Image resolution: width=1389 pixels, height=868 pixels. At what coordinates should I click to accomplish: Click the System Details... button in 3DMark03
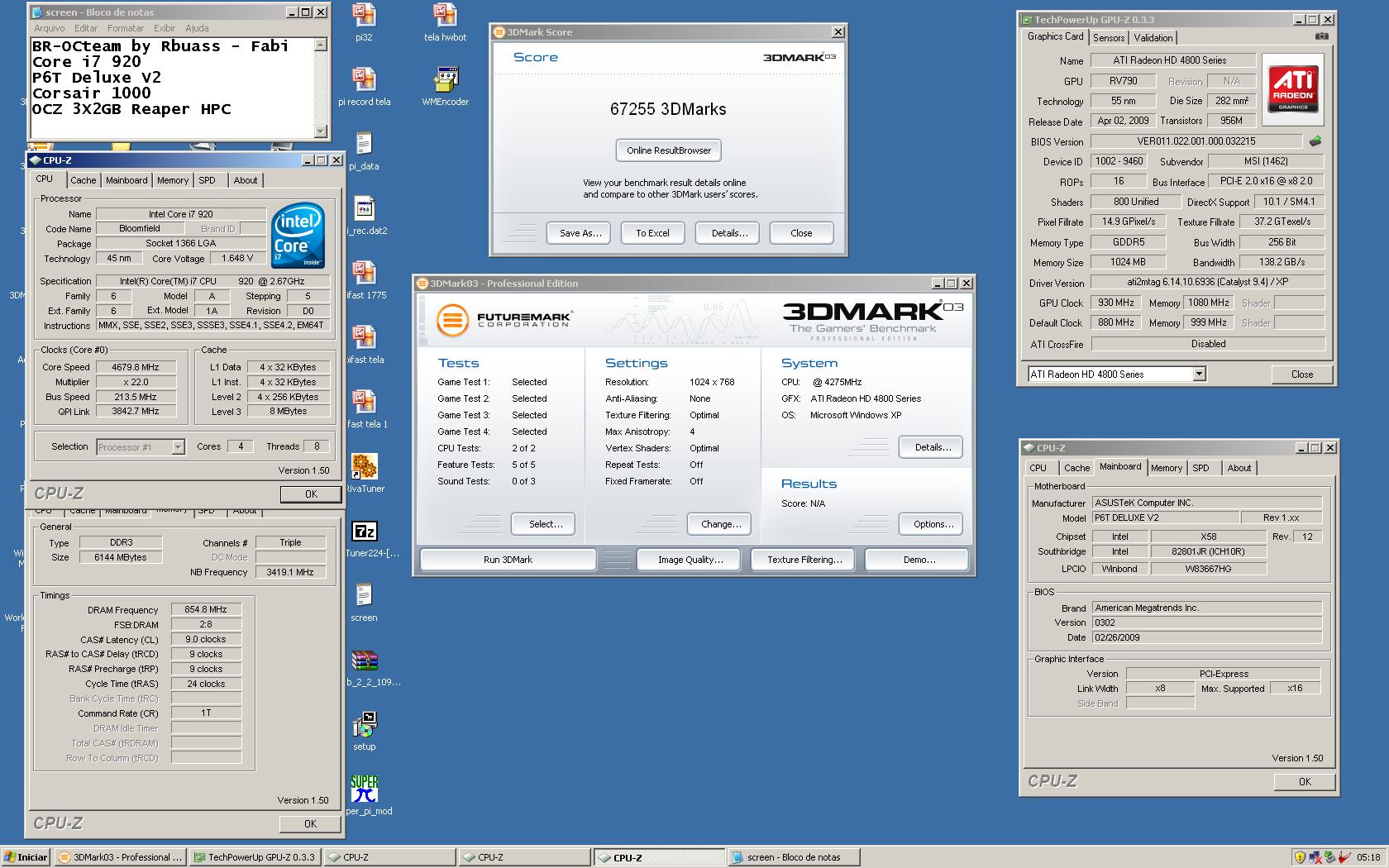point(933,447)
